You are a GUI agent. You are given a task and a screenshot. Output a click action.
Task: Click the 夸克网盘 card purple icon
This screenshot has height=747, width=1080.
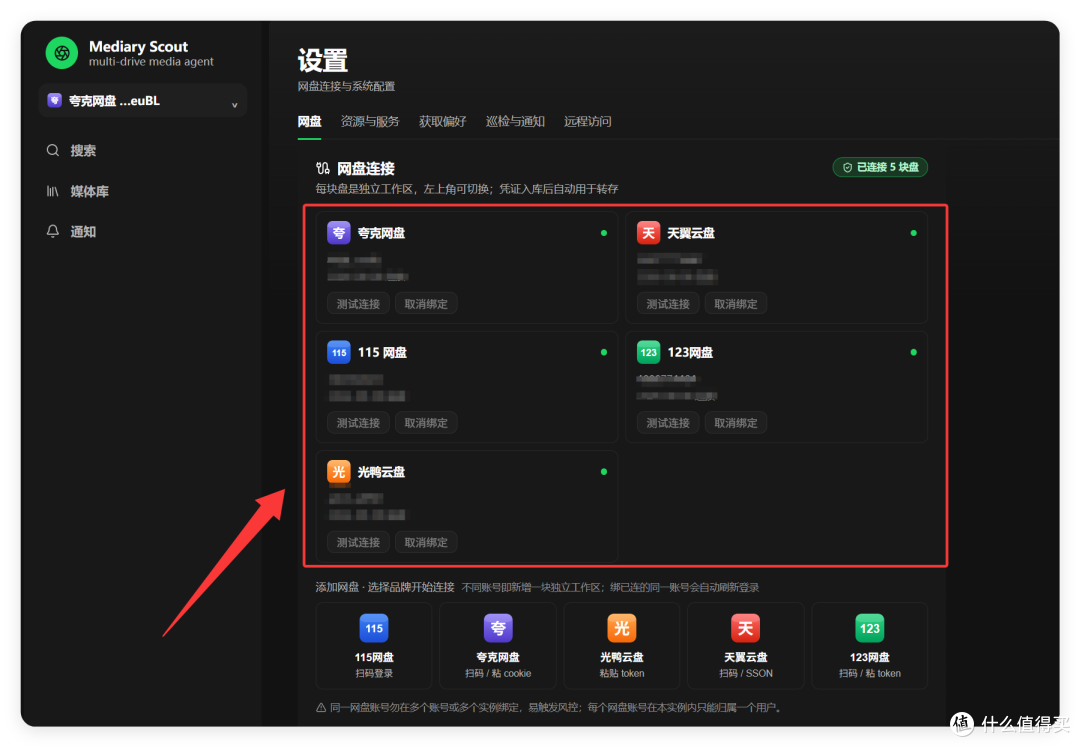coord(339,233)
